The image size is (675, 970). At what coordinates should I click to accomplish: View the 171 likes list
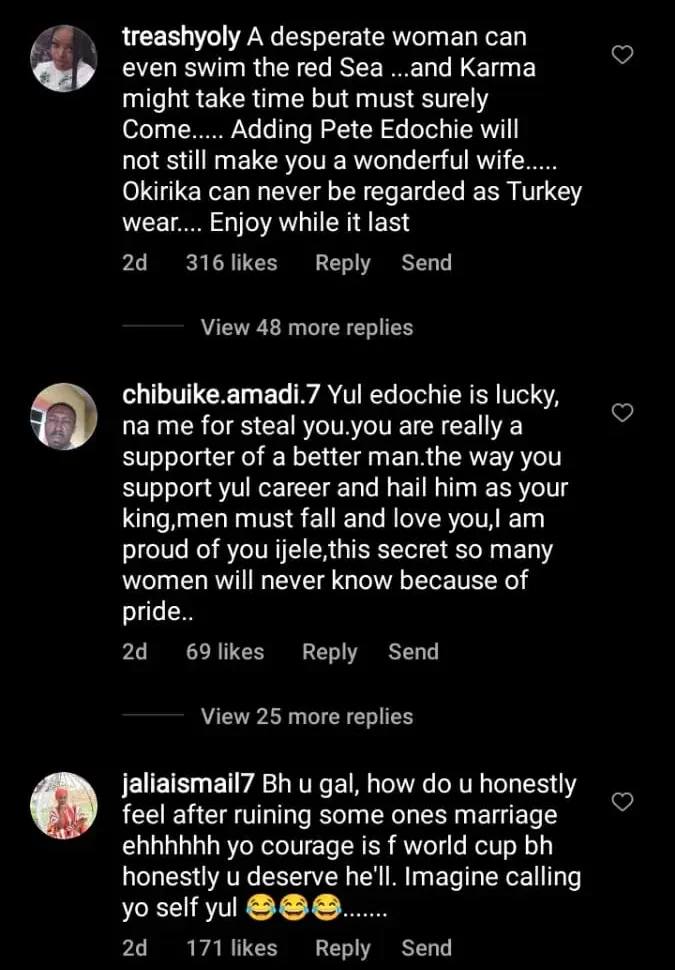pyautogui.click(x=231, y=948)
